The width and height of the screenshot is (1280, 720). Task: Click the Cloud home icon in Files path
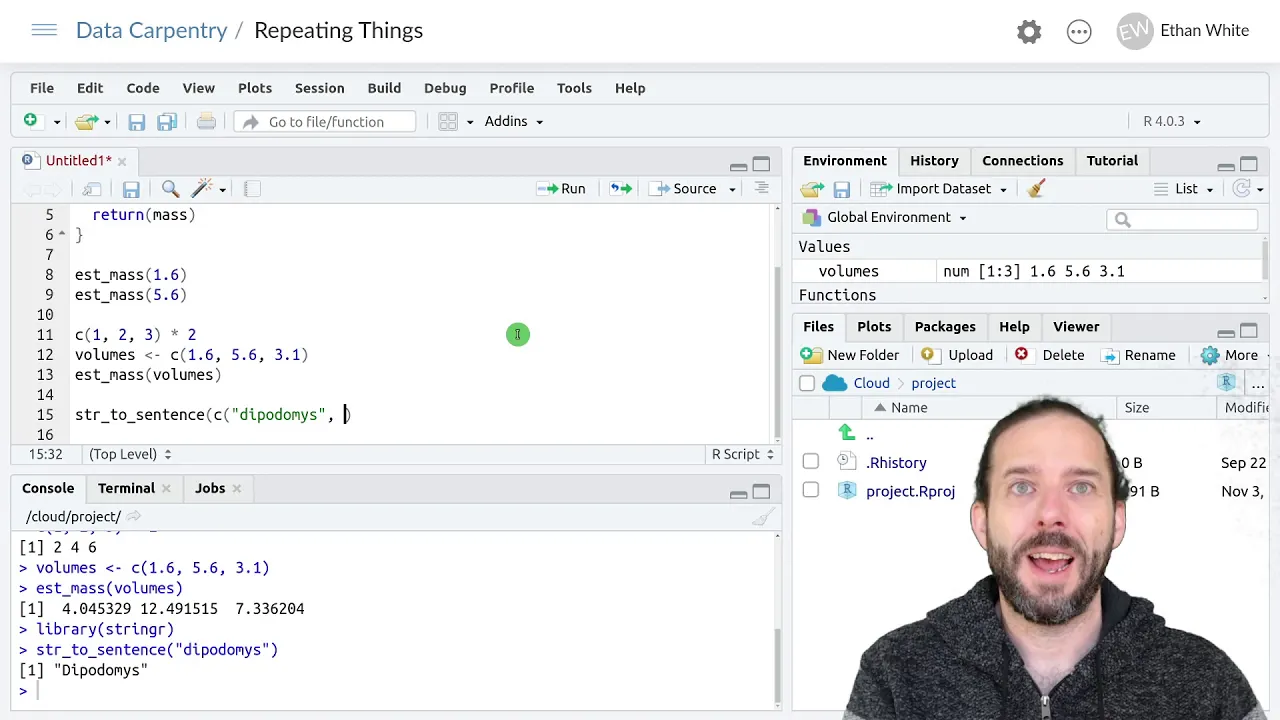click(834, 383)
